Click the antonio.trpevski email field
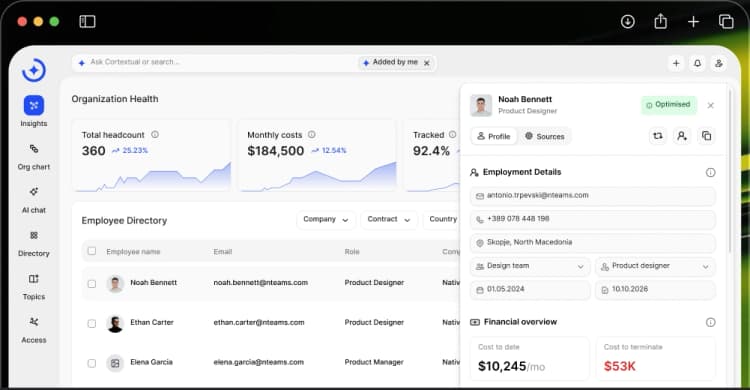The image size is (750, 390). pyautogui.click(x=593, y=196)
